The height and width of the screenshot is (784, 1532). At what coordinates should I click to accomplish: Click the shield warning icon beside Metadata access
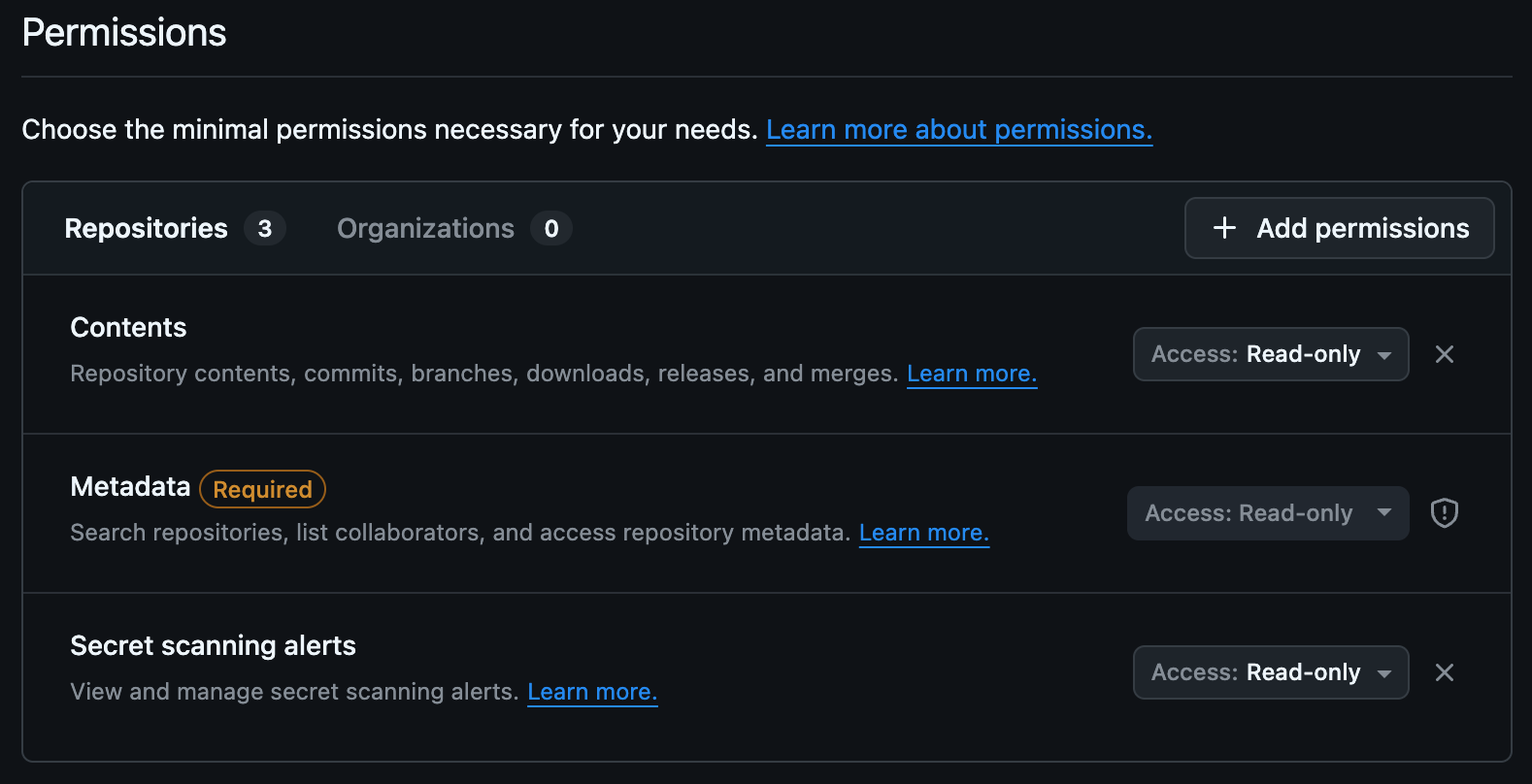coord(1444,512)
